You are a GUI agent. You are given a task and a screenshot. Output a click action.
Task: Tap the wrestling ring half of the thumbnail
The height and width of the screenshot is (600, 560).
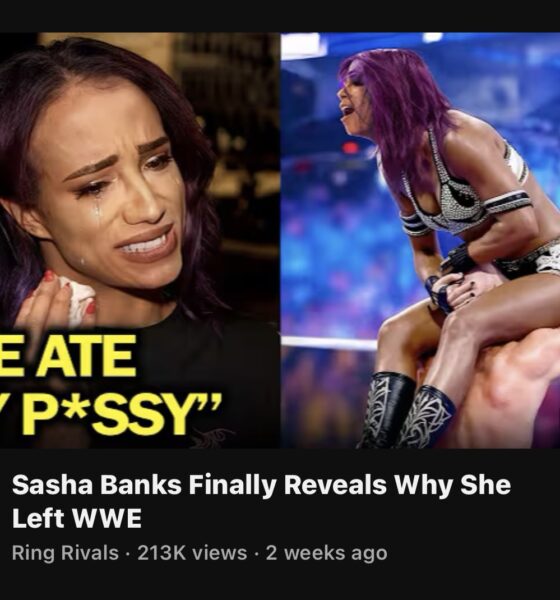[x=420, y=240]
